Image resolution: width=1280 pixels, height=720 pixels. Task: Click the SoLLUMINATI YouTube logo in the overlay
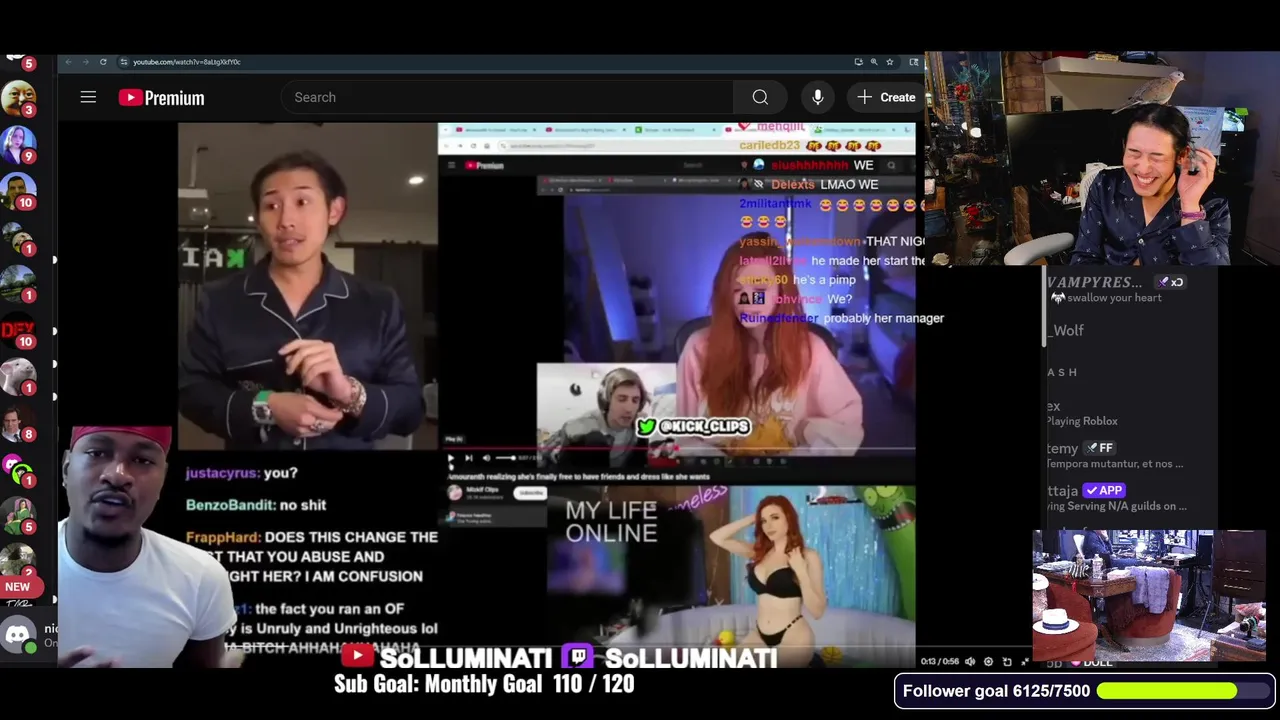357,657
